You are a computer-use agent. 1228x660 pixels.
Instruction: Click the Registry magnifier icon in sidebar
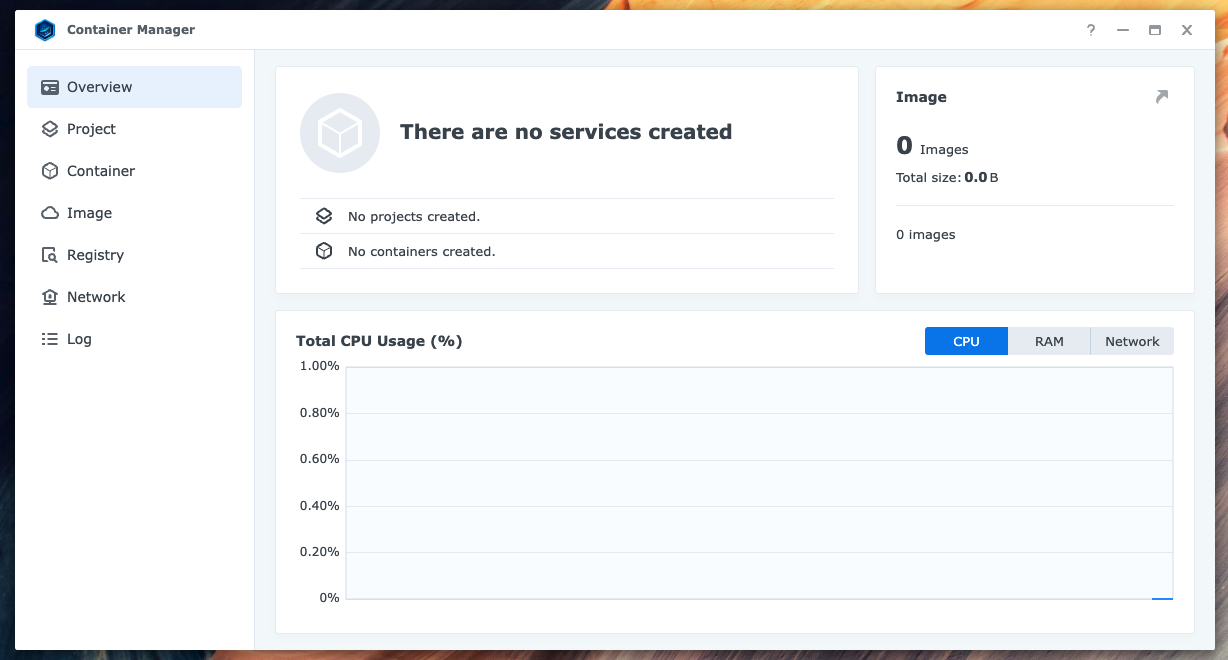[x=49, y=255]
